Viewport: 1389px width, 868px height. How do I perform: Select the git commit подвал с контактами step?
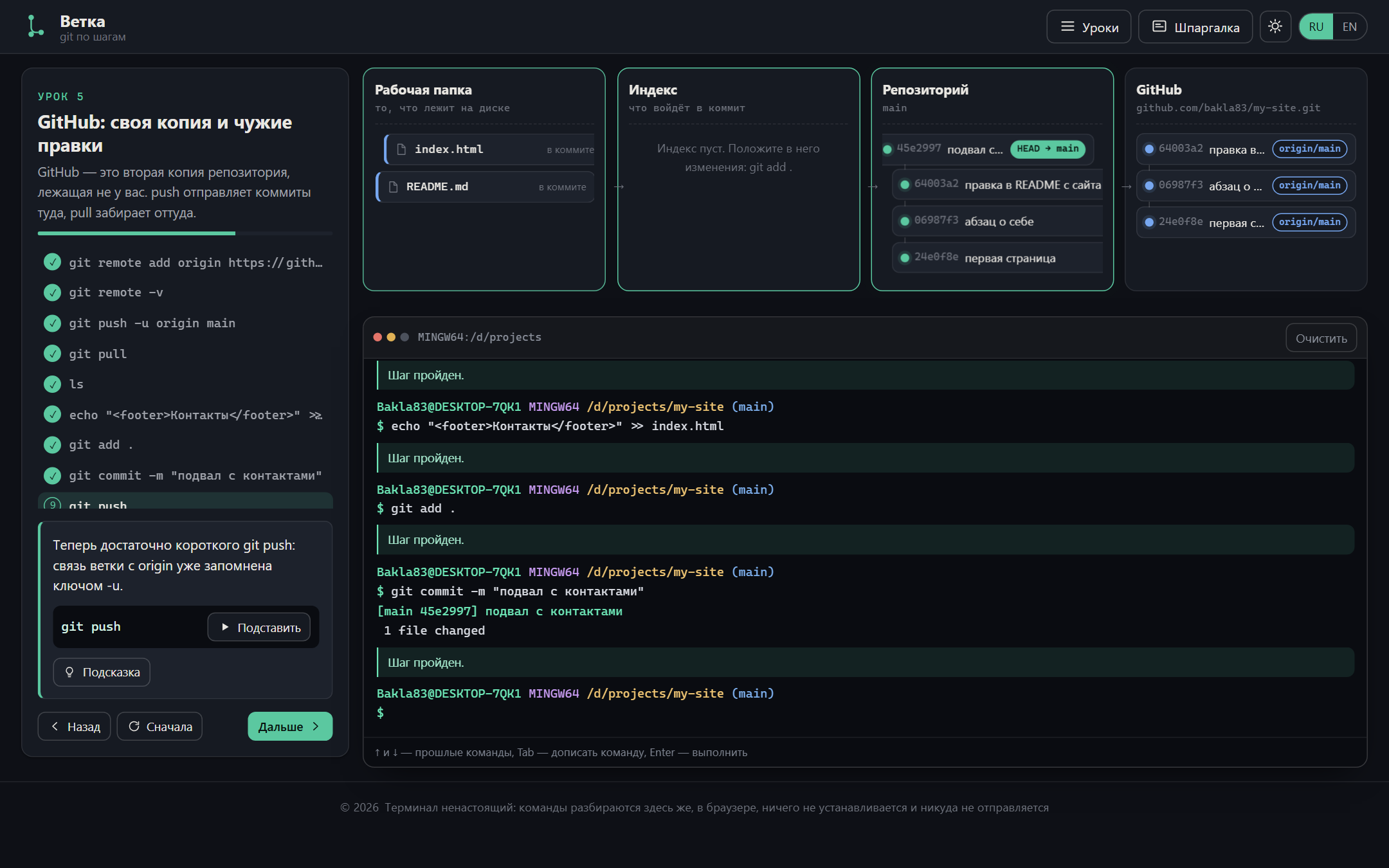click(185, 476)
